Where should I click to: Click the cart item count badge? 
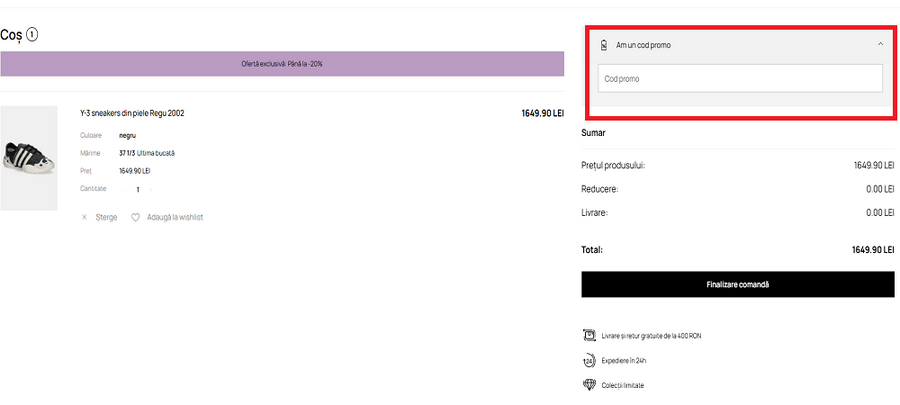coord(32,35)
